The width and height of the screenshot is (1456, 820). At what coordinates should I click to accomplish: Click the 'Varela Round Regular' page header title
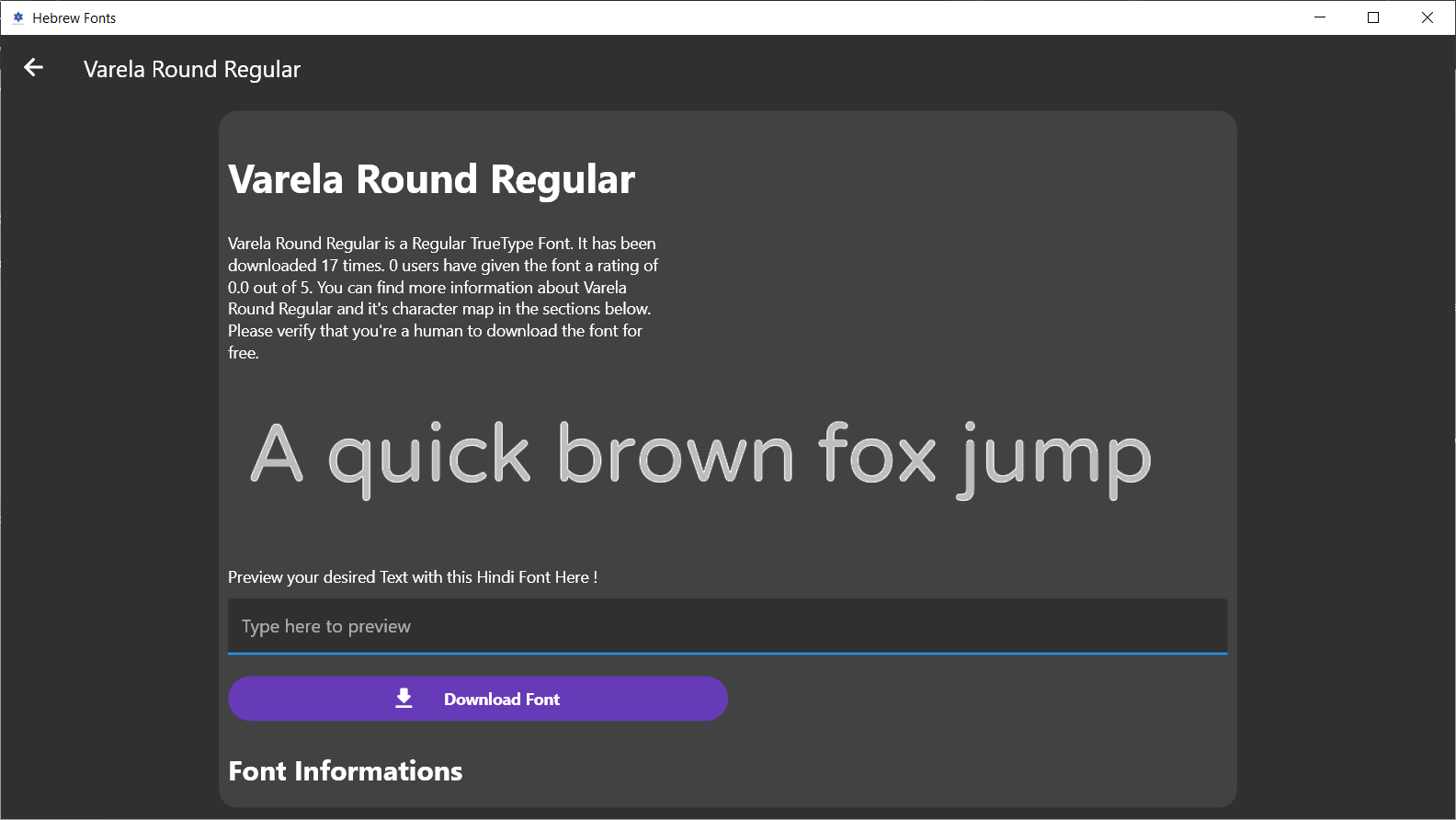(x=192, y=70)
